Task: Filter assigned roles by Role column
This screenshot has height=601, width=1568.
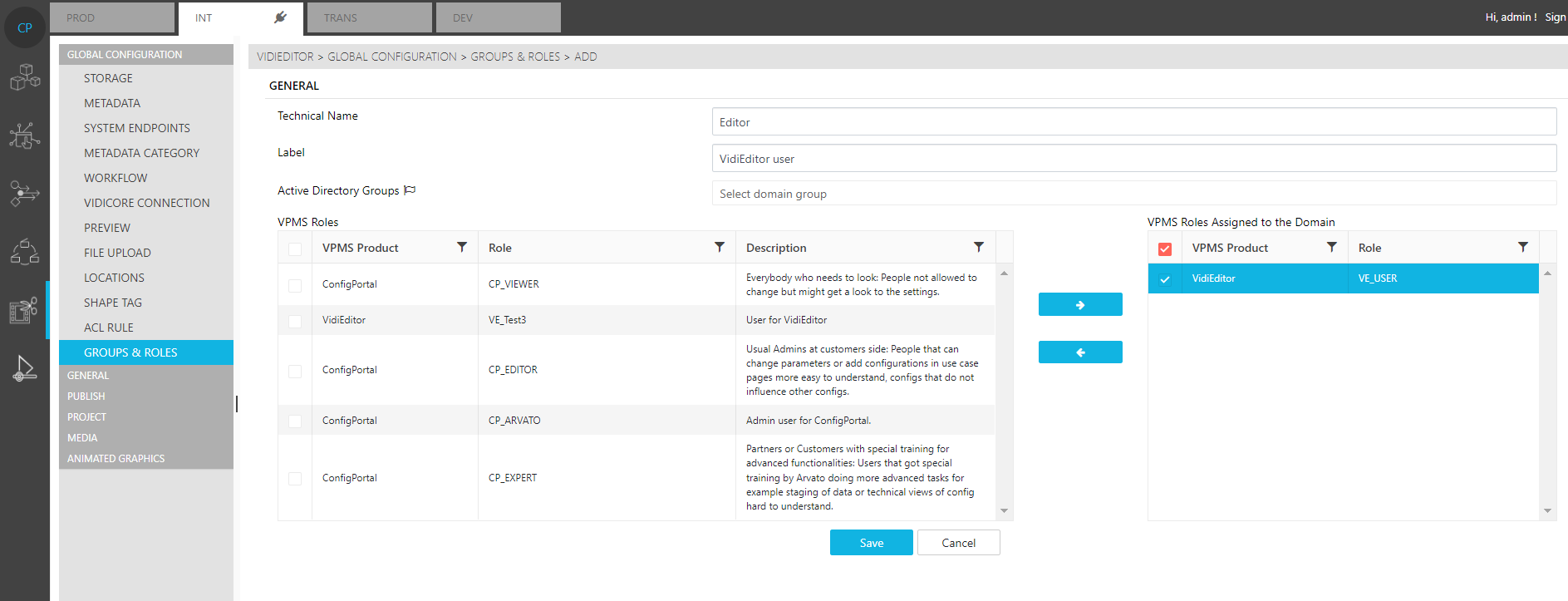Action: 1523,248
